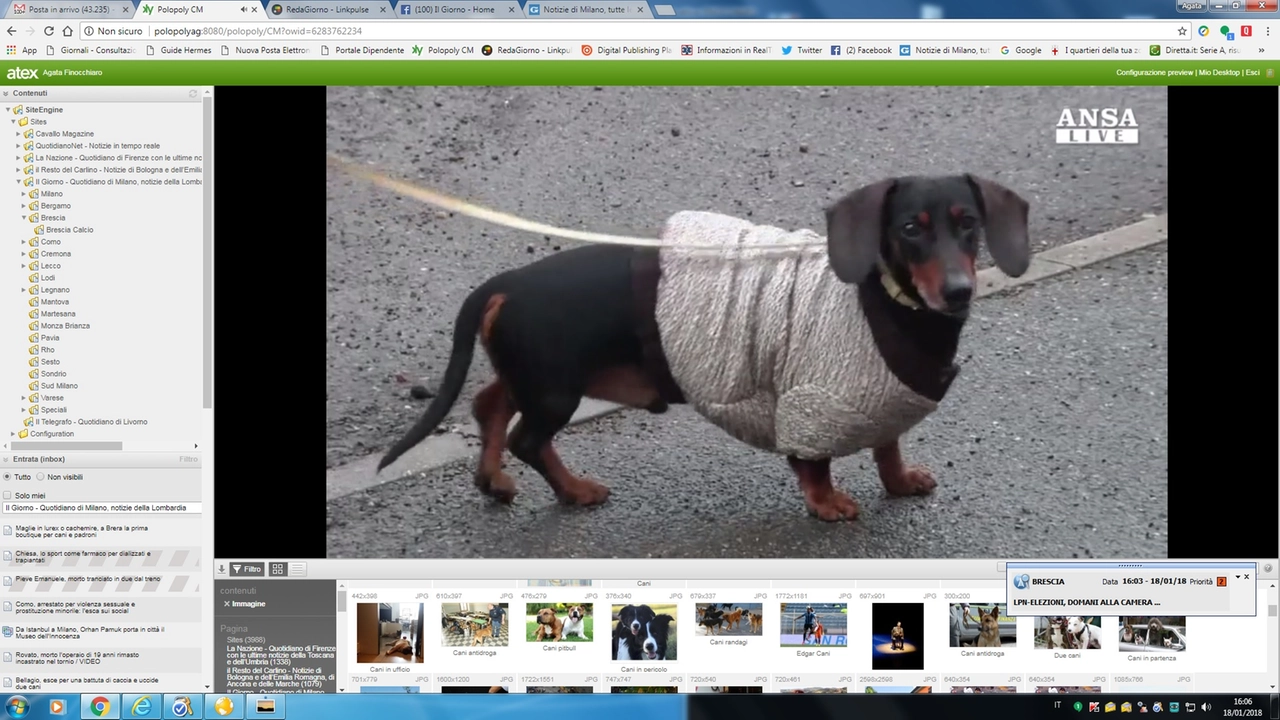
Task: Open the article icon for Da Istanbul a Milano
Action: 8,630
